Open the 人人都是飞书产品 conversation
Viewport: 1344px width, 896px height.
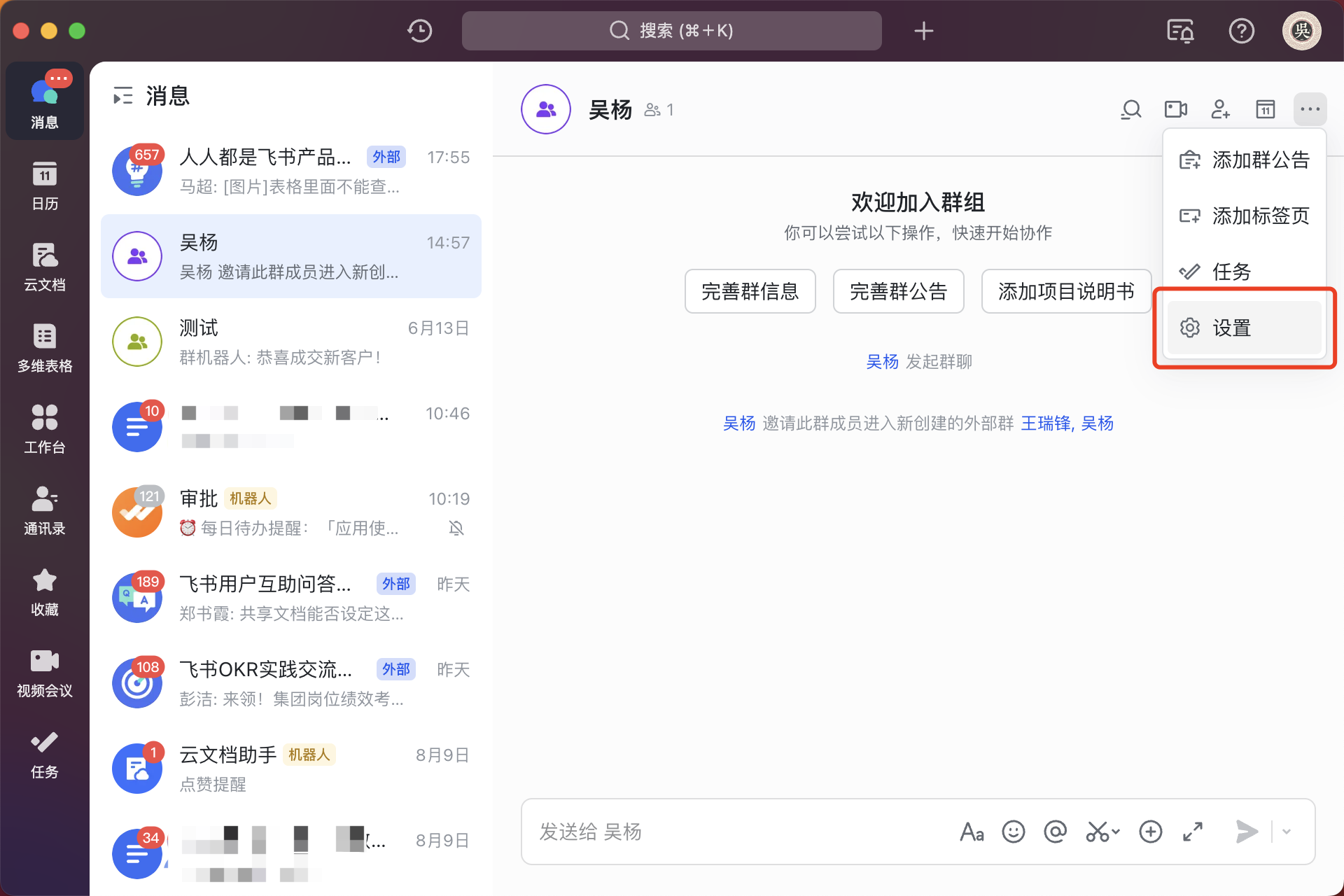[291, 171]
